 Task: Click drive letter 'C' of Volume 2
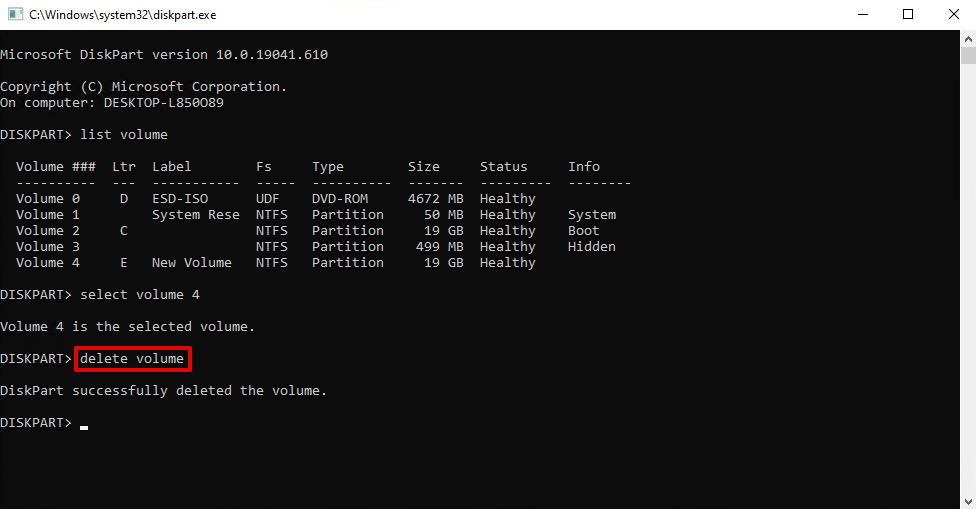click(x=124, y=231)
